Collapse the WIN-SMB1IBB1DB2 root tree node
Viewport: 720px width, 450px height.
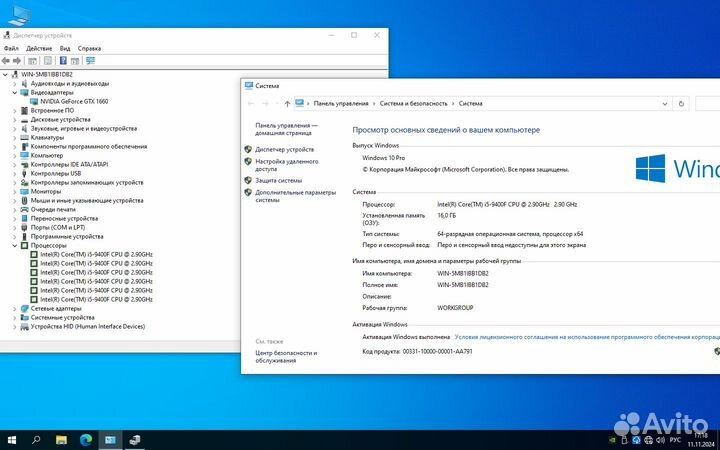pos(6,74)
